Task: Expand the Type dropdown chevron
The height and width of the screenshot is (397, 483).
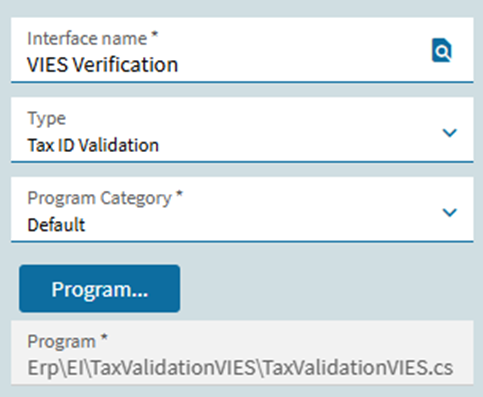Action: [449, 133]
